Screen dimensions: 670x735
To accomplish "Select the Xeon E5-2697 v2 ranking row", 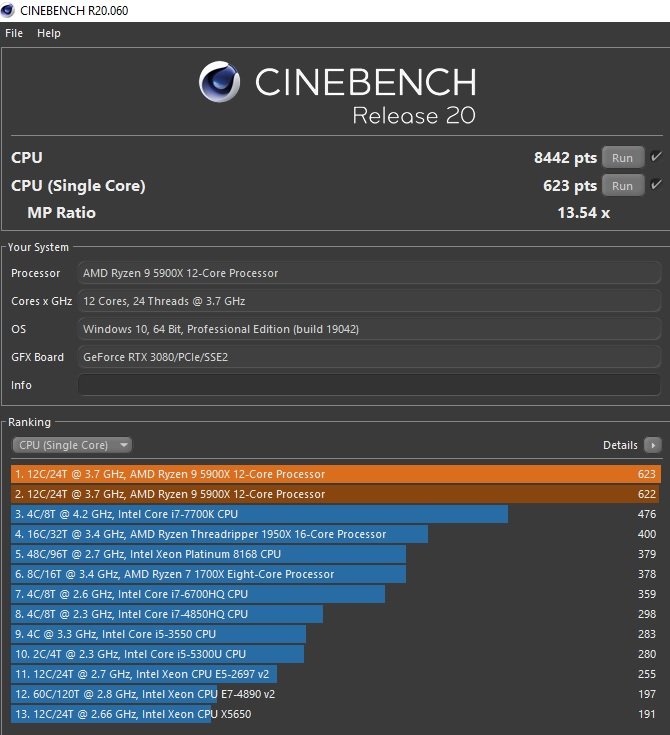I will click(336, 674).
